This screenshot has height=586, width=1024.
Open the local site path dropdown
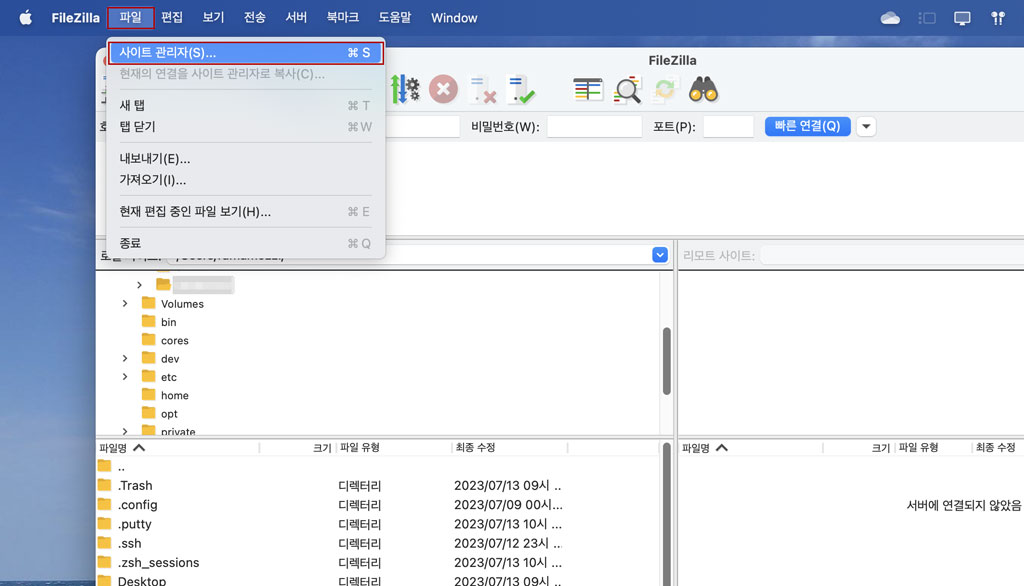(659, 255)
